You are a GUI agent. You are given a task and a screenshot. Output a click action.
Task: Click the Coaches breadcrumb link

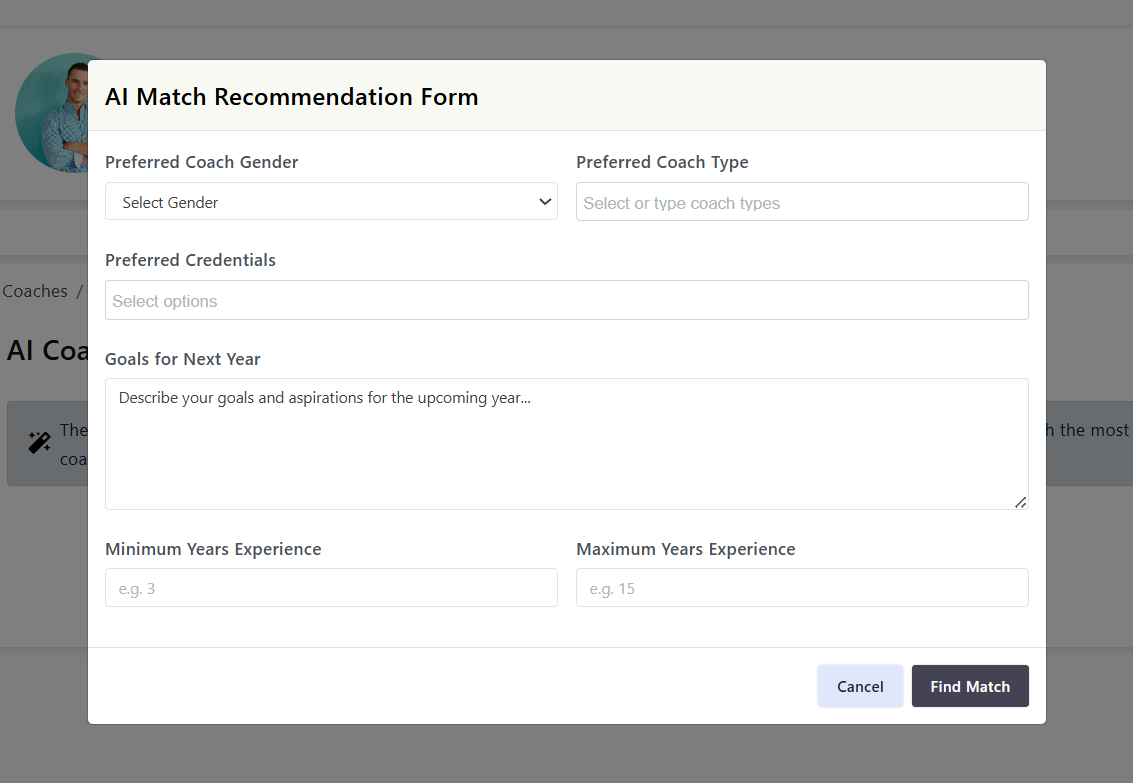point(35,292)
